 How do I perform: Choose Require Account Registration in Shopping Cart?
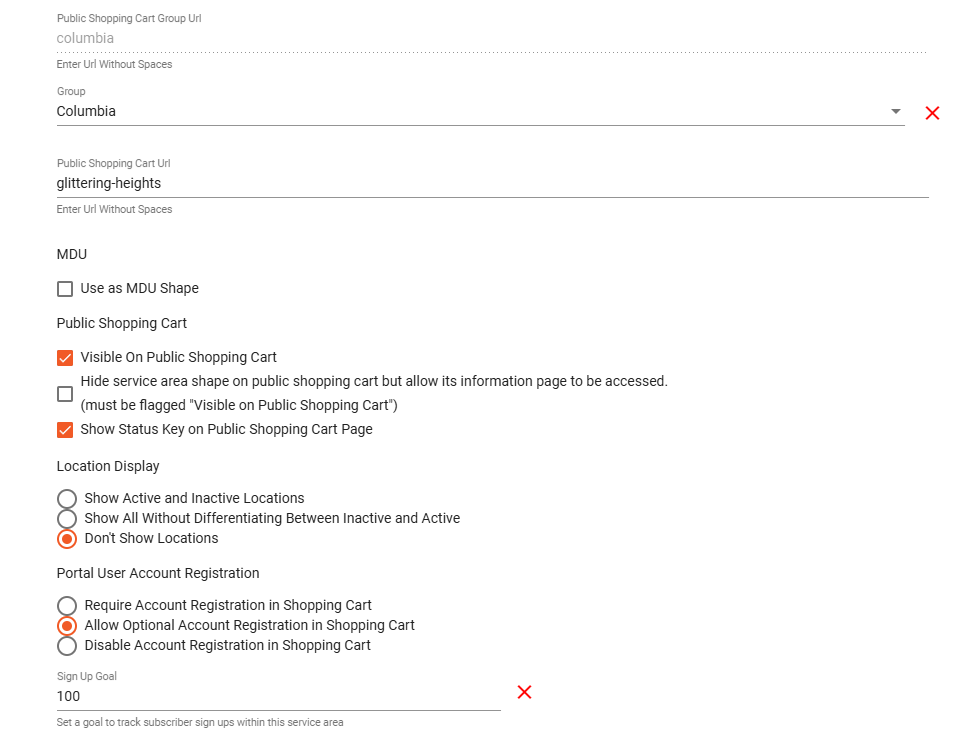(67, 605)
